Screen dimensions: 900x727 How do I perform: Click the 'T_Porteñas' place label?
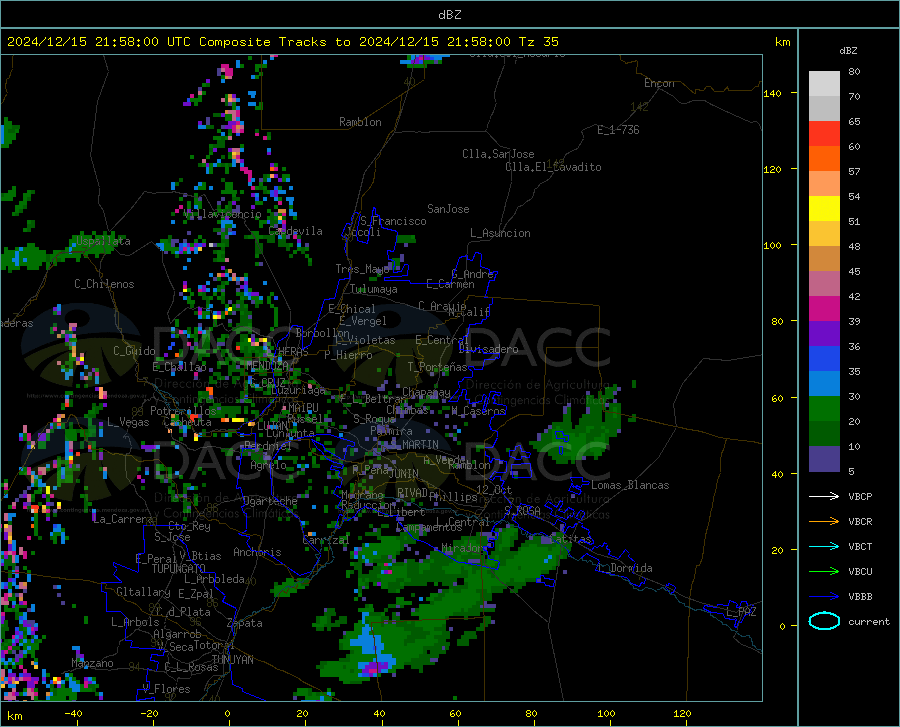(x=437, y=367)
